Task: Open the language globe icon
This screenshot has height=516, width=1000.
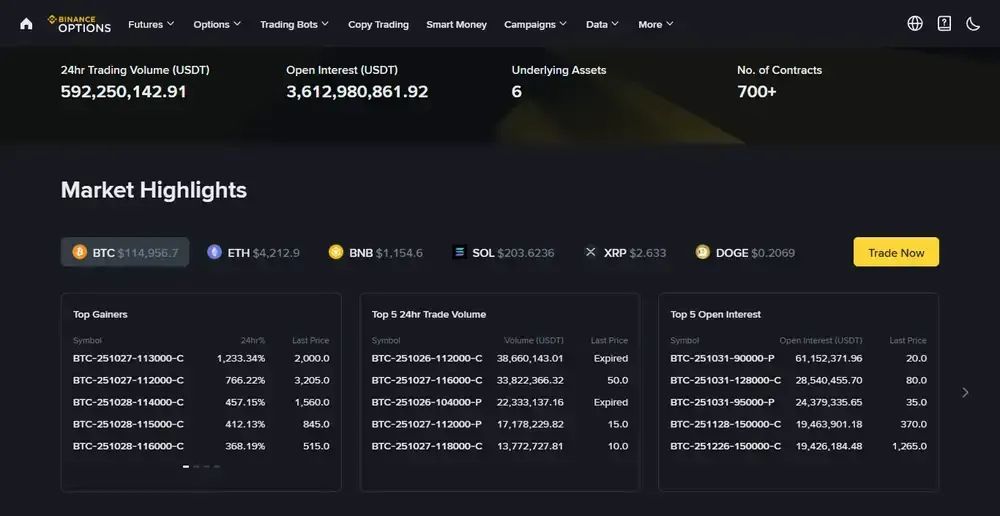Action: coord(915,24)
